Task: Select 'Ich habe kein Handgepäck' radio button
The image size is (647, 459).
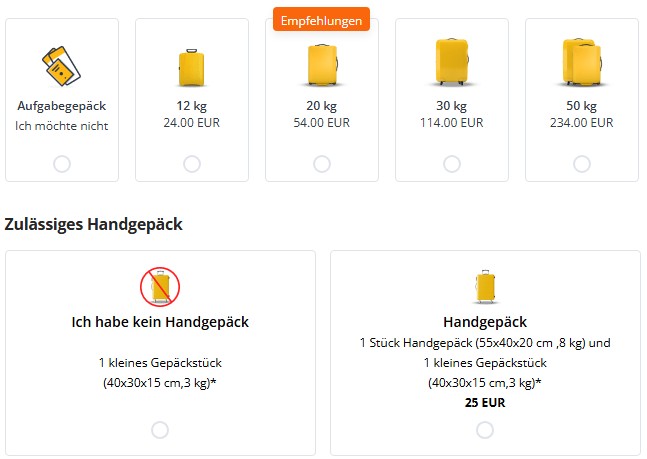Action: pyautogui.click(x=160, y=430)
